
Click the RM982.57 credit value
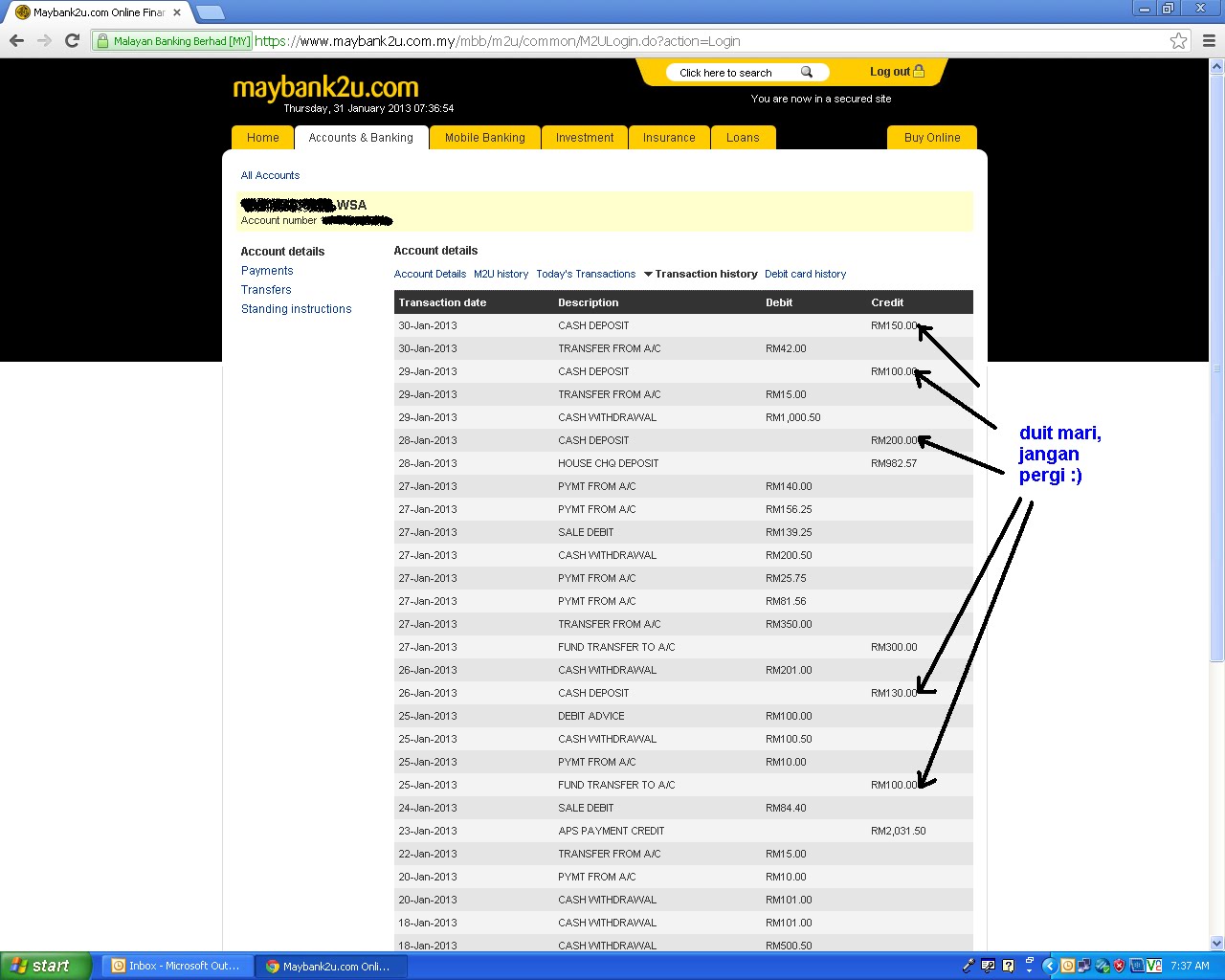coord(893,463)
